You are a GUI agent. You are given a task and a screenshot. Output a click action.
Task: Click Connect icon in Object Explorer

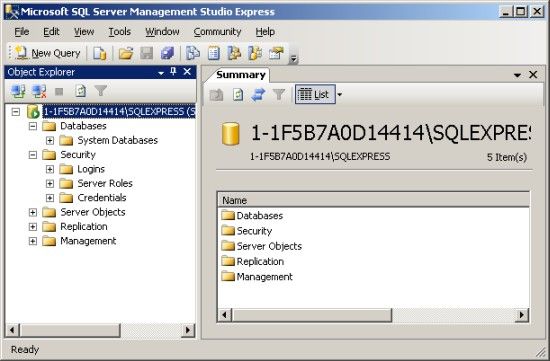coord(18,91)
